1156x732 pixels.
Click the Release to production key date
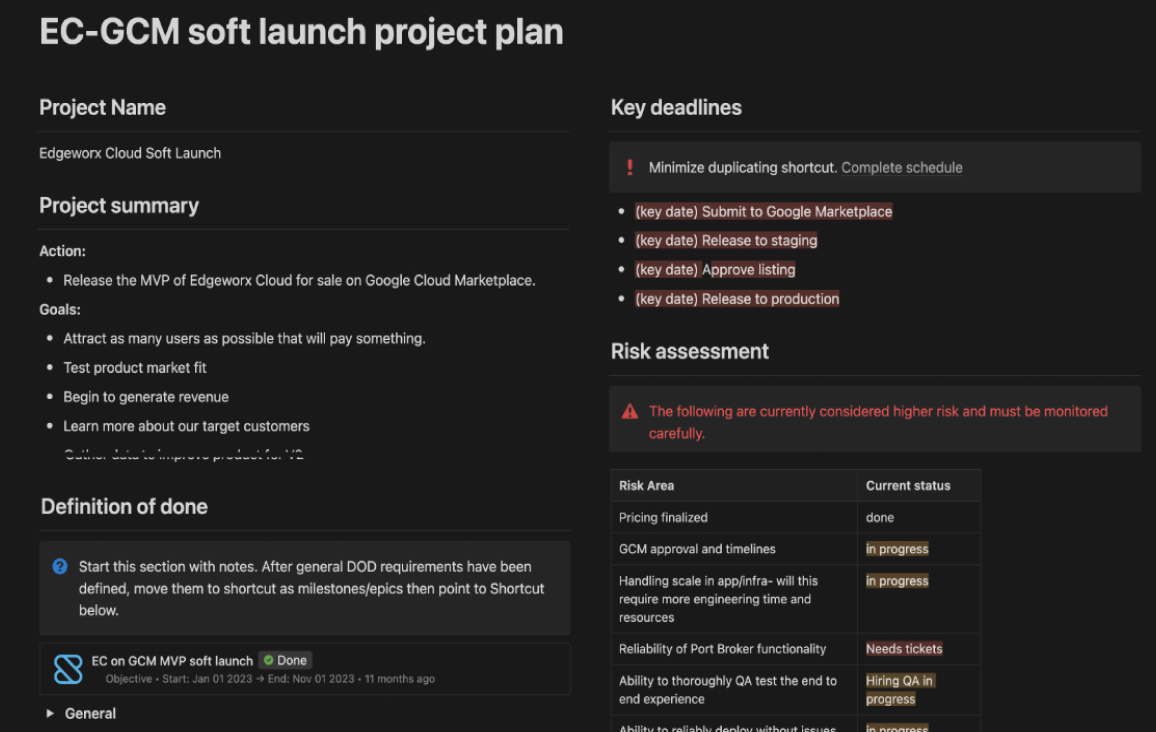(737, 299)
